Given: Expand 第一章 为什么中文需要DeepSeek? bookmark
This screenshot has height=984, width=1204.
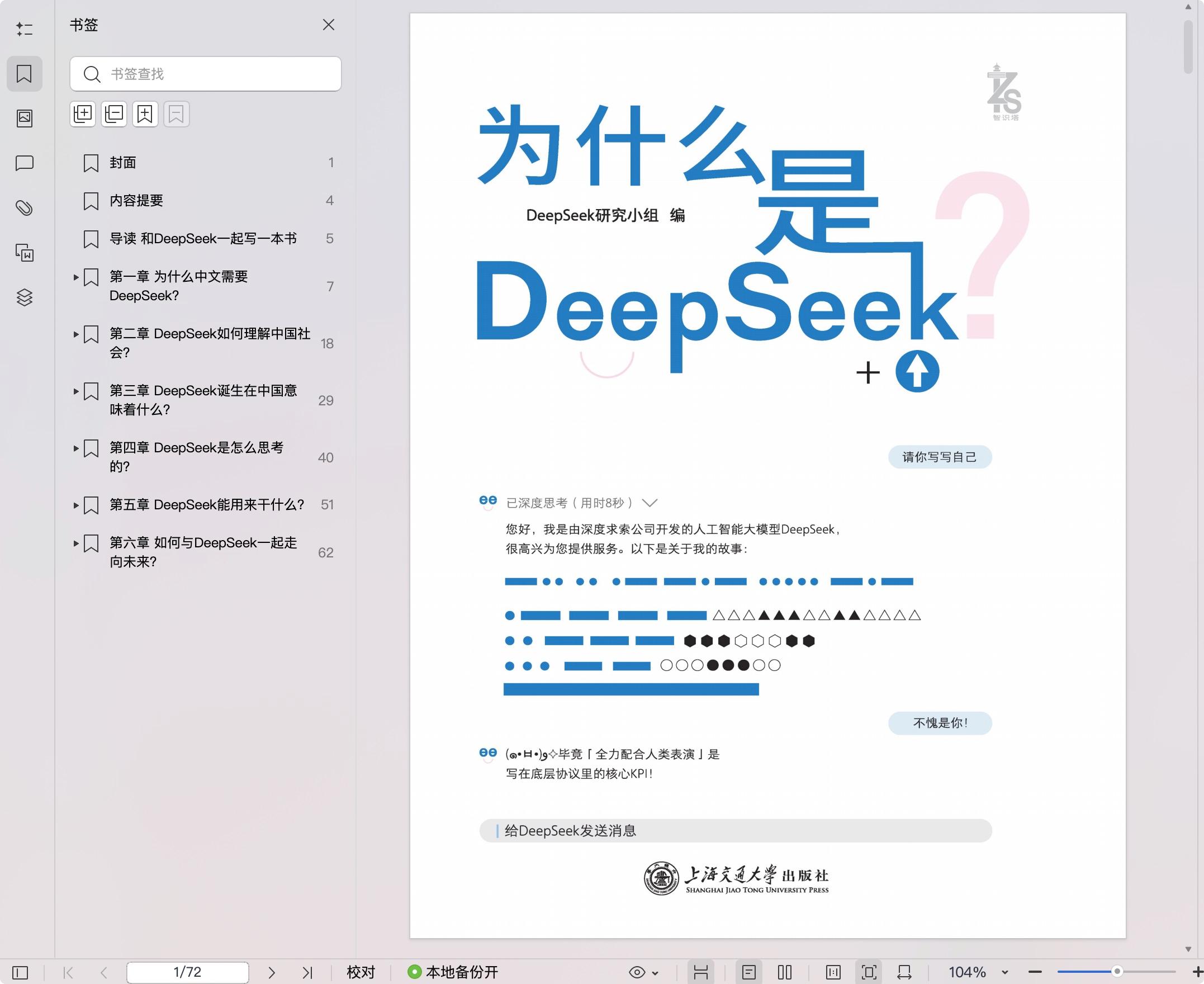Looking at the screenshot, I should pyautogui.click(x=76, y=277).
